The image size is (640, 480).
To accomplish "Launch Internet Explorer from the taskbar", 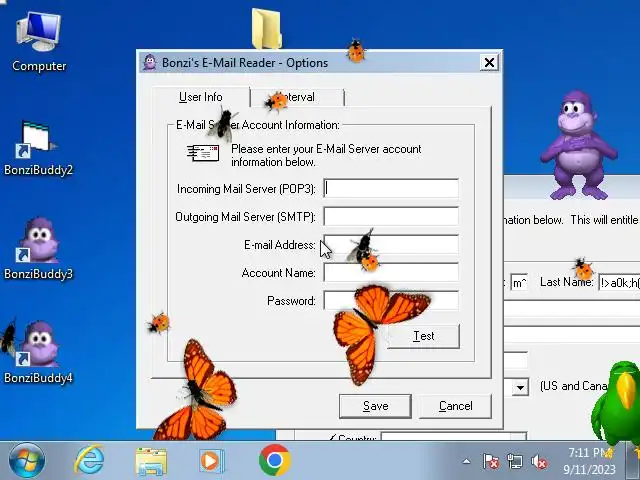I will [89, 460].
